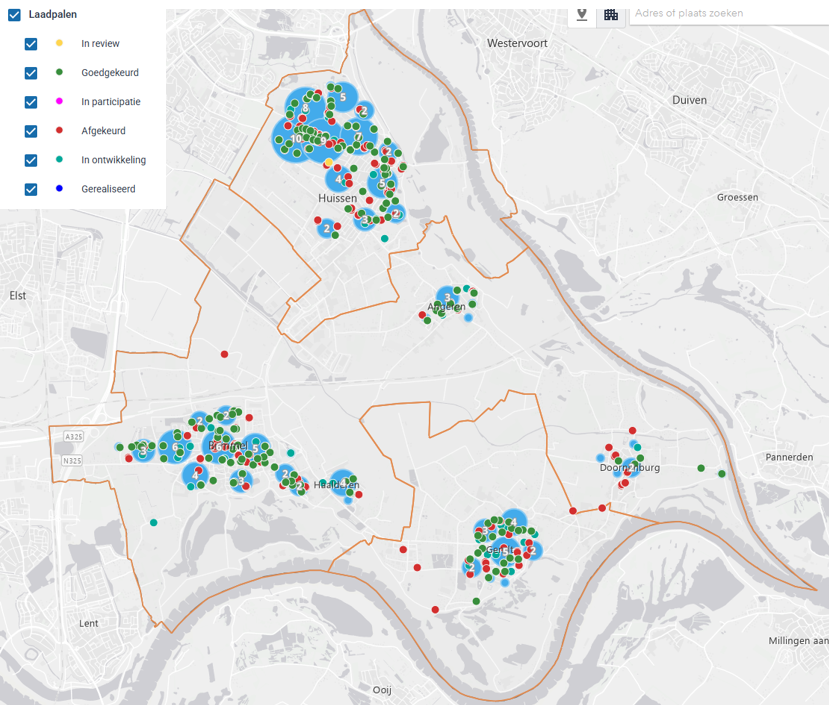Select the lone teal marker southwest of Bemmel
The image size is (829, 705).
(x=153, y=522)
